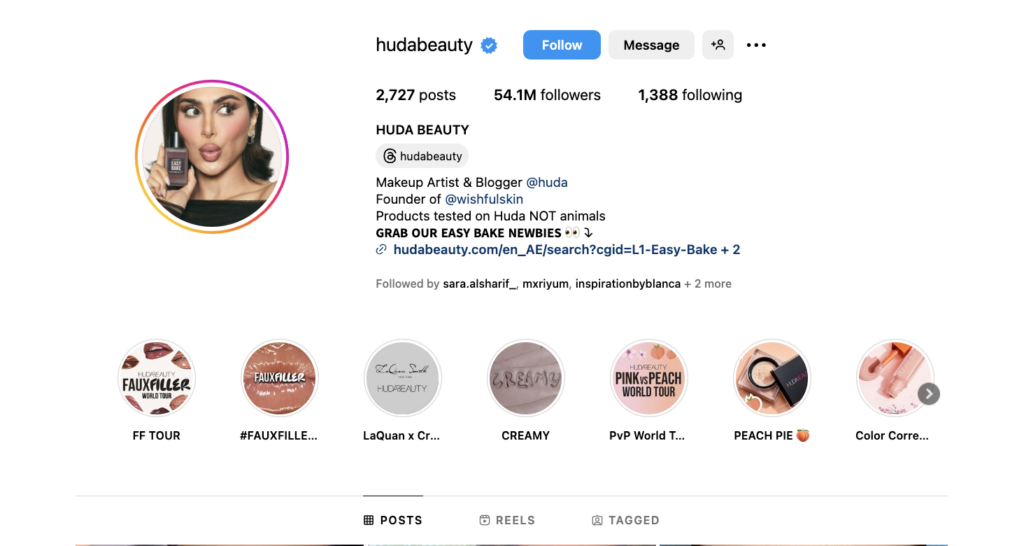1024x546 pixels.
Task: View the LaQuan x Creamy highlight
Action: (402, 378)
